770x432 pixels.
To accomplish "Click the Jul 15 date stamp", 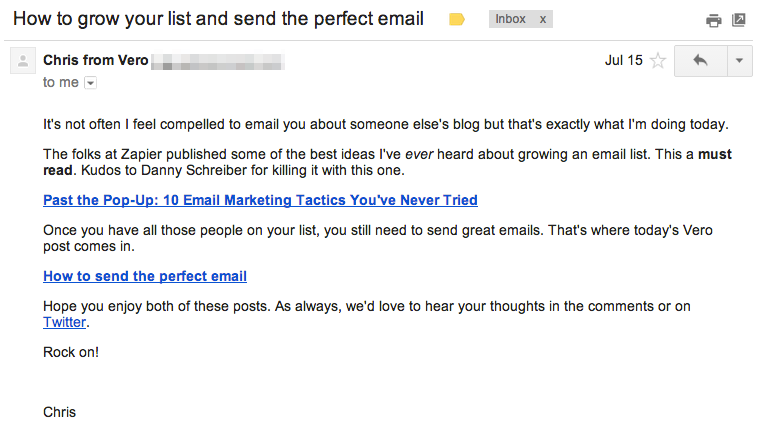I will [624, 61].
